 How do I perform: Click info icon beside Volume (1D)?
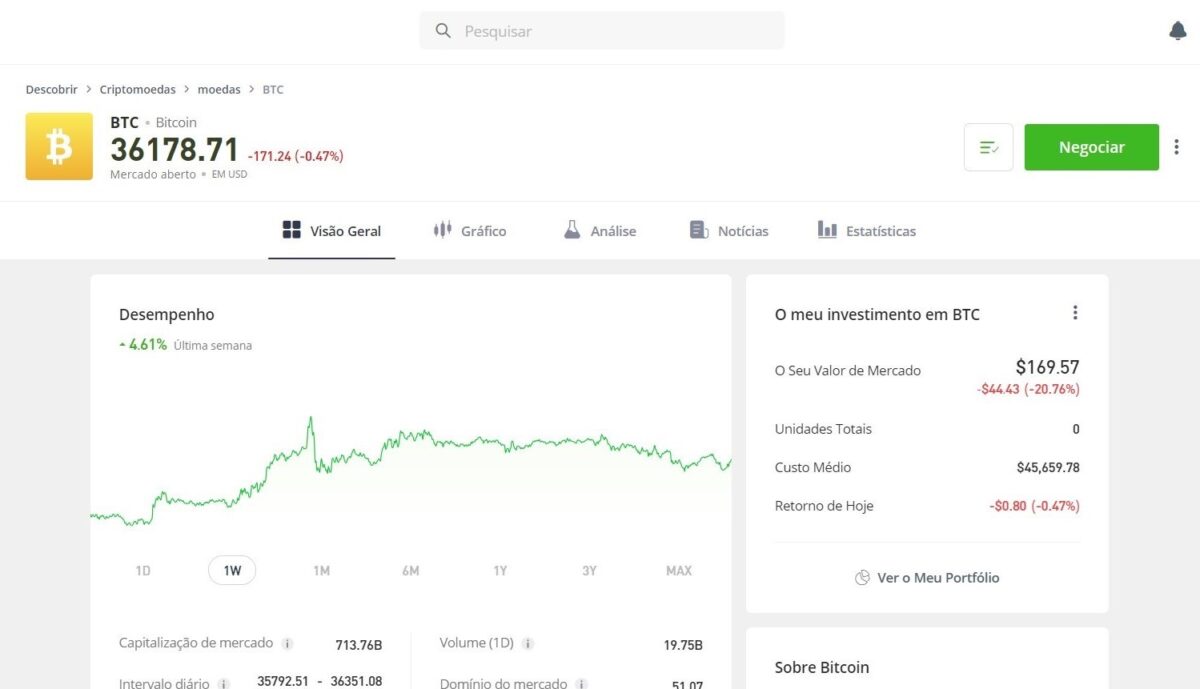(x=528, y=644)
